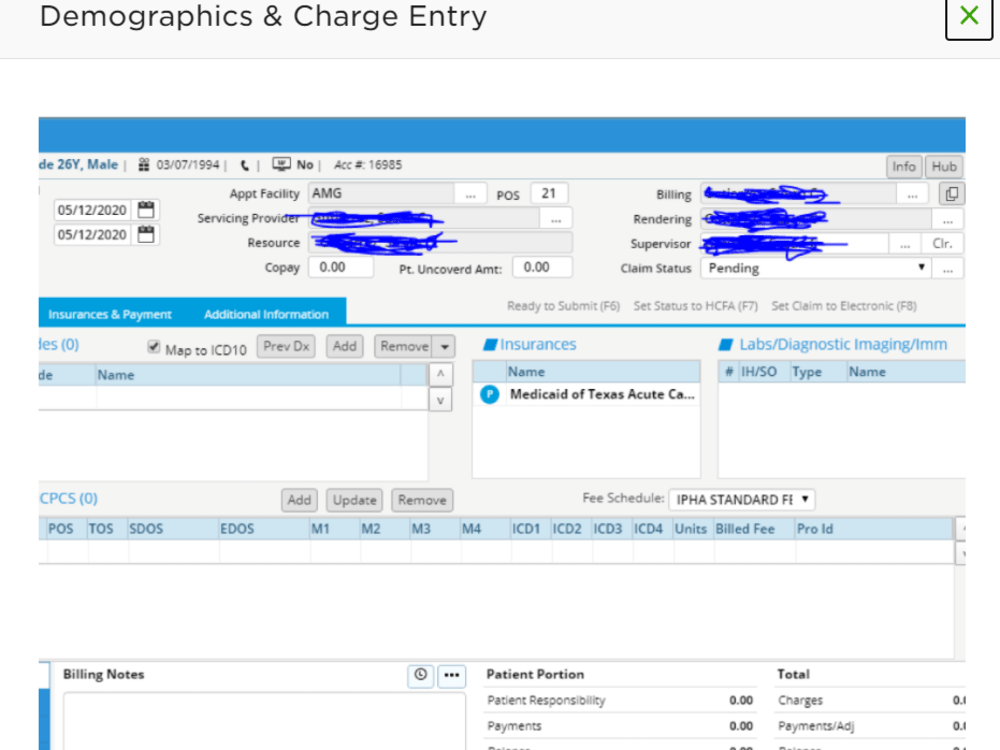The image size is (1000, 750).
Task: Click the Pt. Uncoverd Amt field
Action: [x=543, y=267]
